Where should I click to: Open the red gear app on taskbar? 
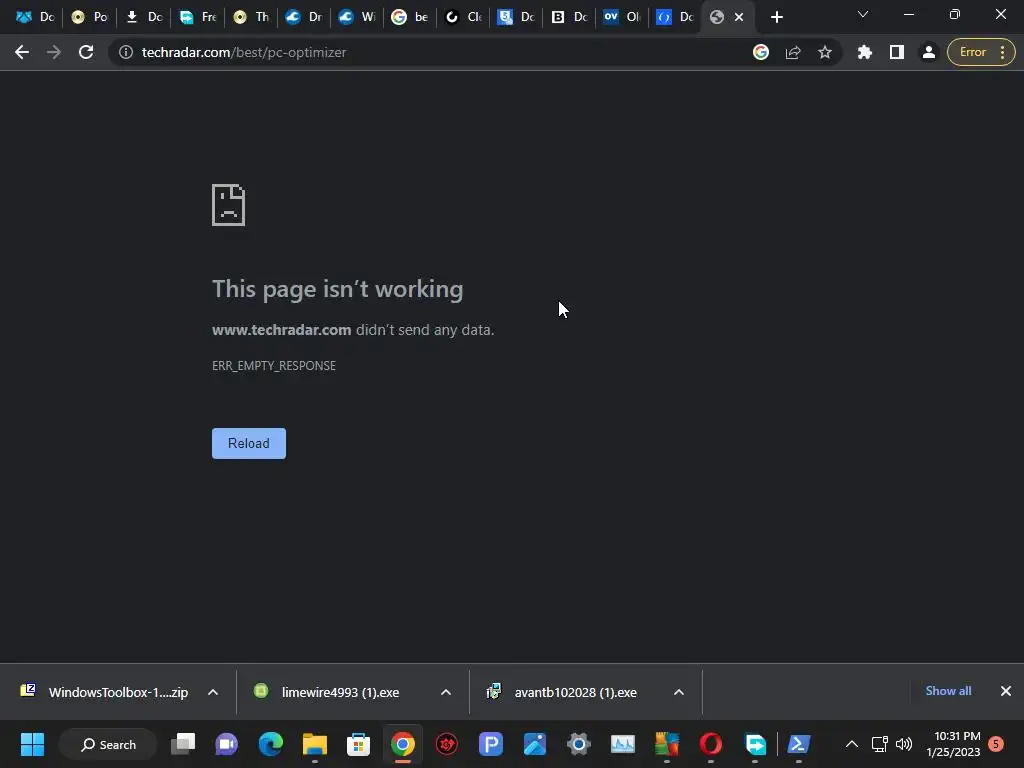447,744
